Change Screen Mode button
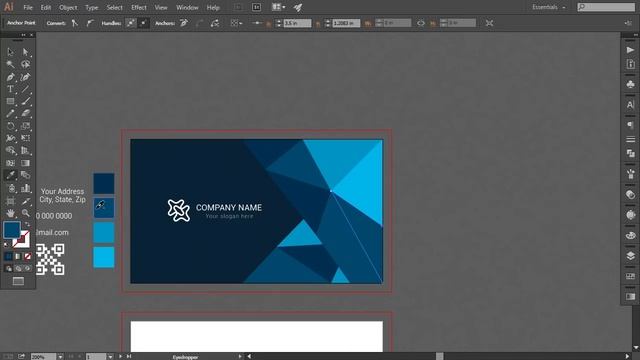 pyautogui.click(x=18, y=281)
